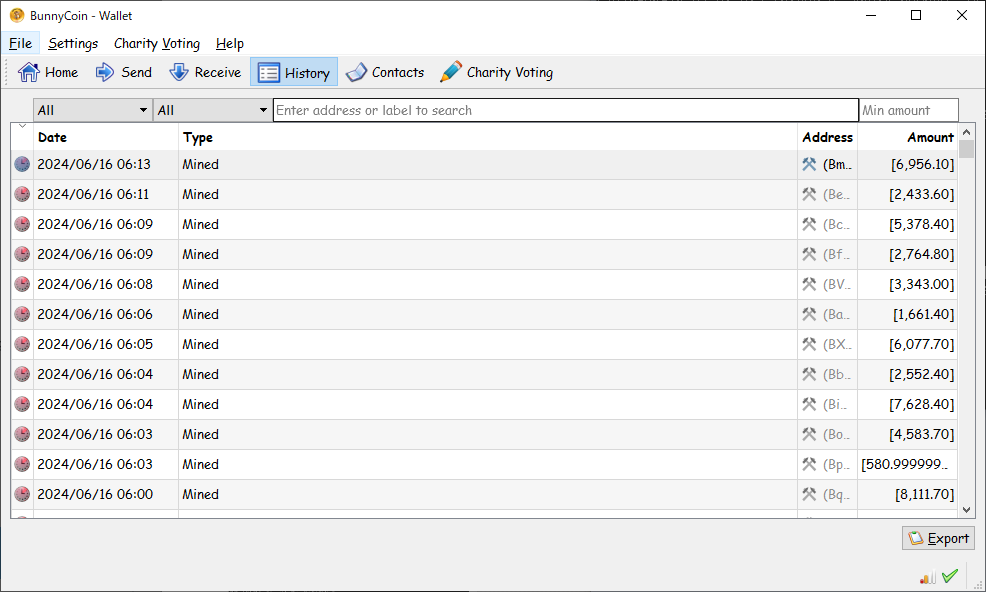The width and height of the screenshot is (986, 592).
Task: Open the Send coins page
Action: pyautogui.click(x=123, y=72)
